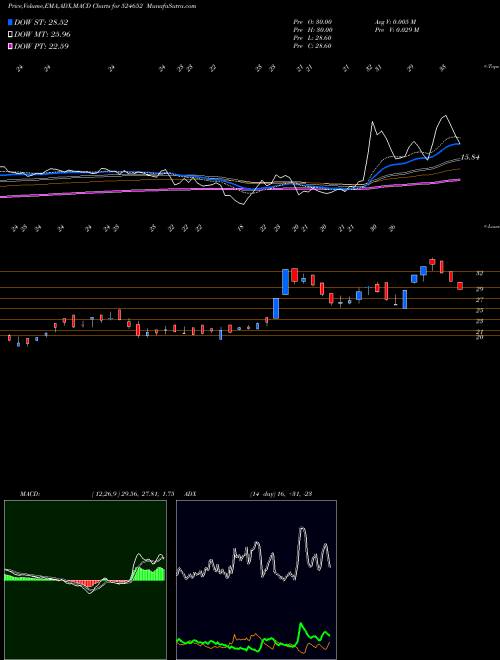The height and width of the screenshot is (660, 500).
Task: Select the 'DOW MT: 25.96' legend label
Action: click(42, 35)
